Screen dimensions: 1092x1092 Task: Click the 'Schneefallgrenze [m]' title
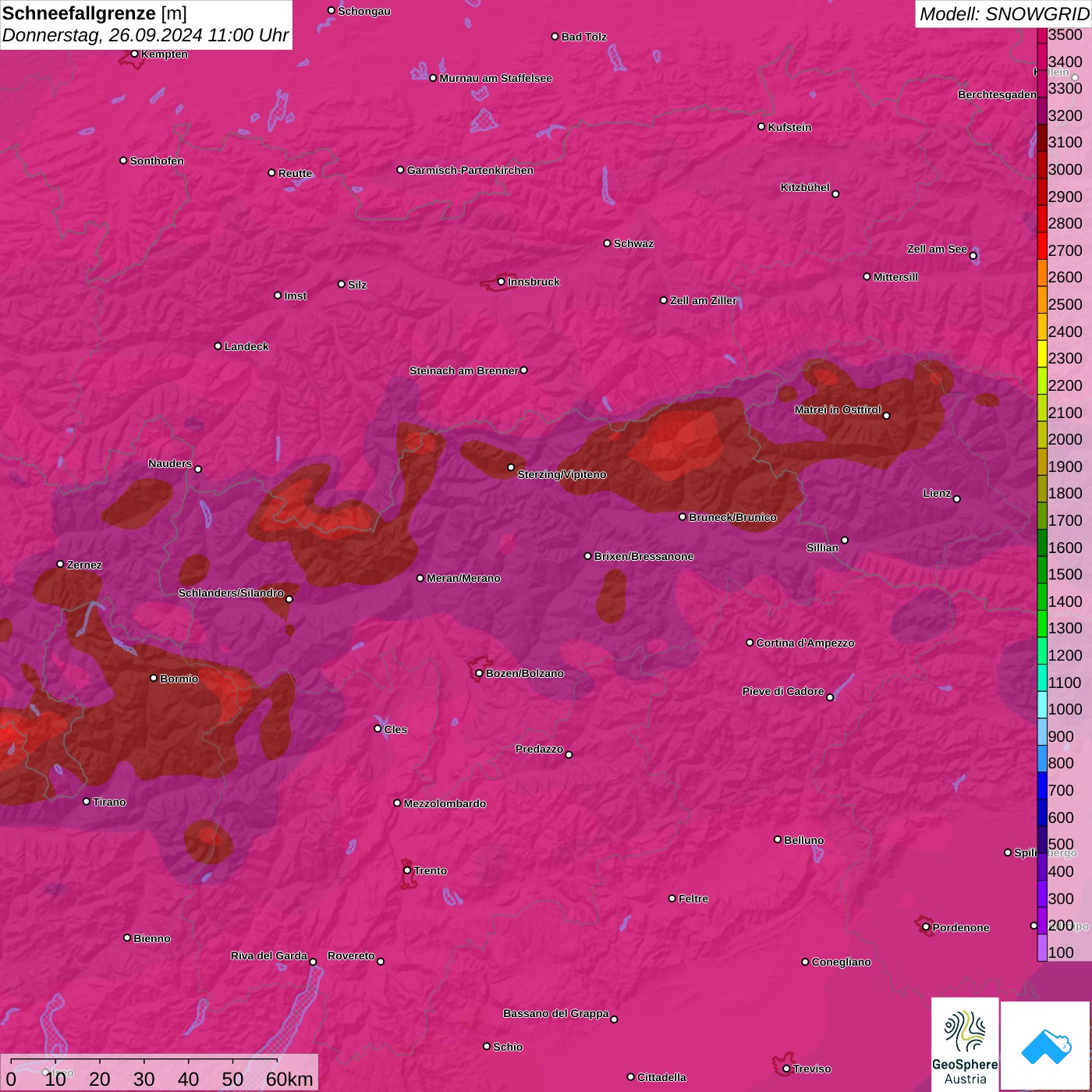(x=94, y=13)
